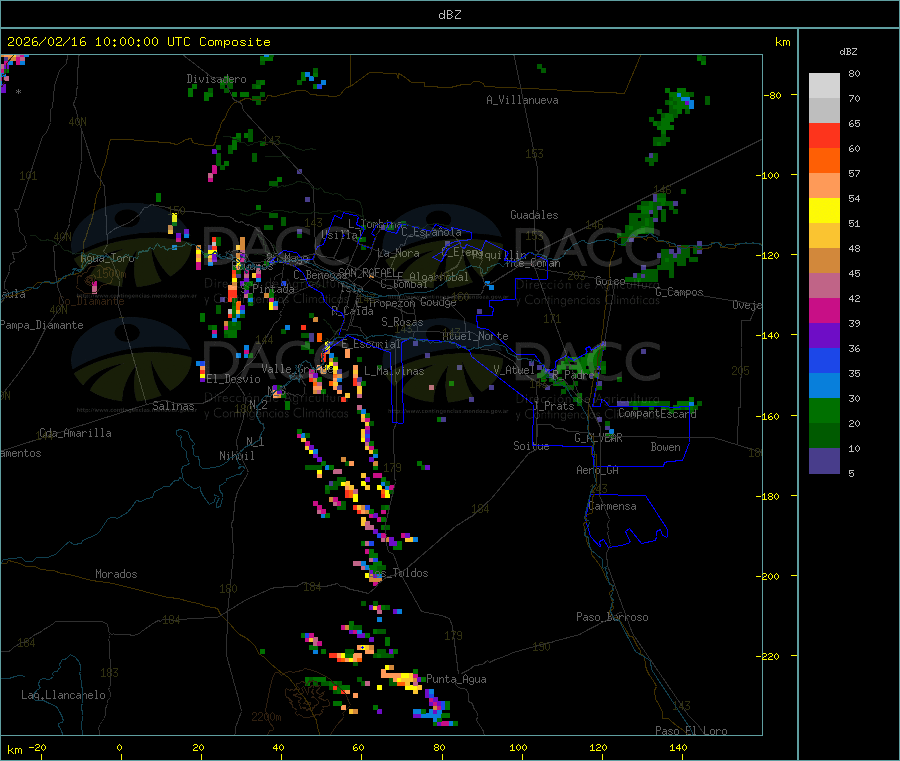Pick the purple 36-39 dBZ legend band

click(x=824, y=336)
